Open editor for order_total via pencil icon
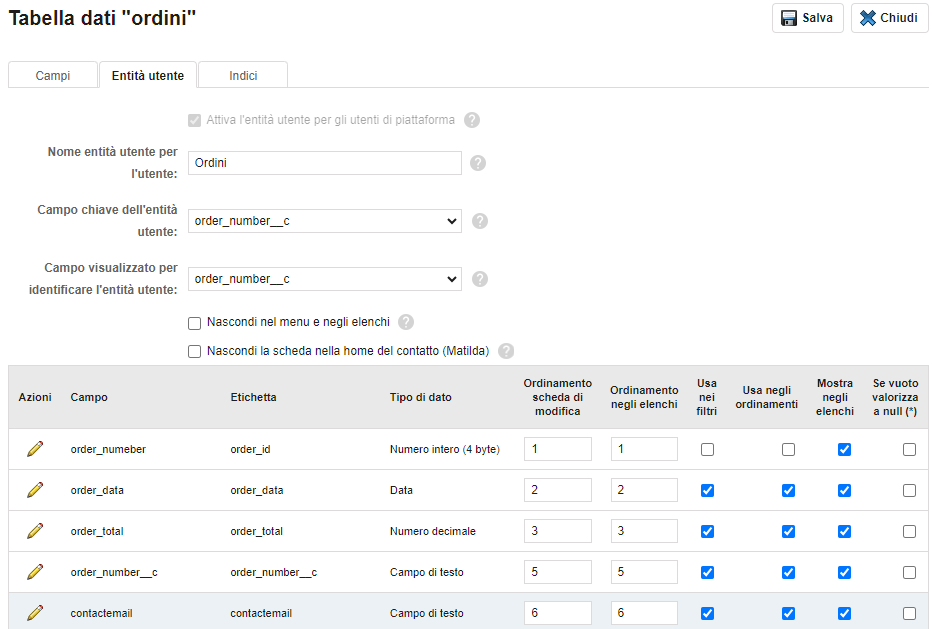This screenshot has width=932, height=629. pos(35,531)
